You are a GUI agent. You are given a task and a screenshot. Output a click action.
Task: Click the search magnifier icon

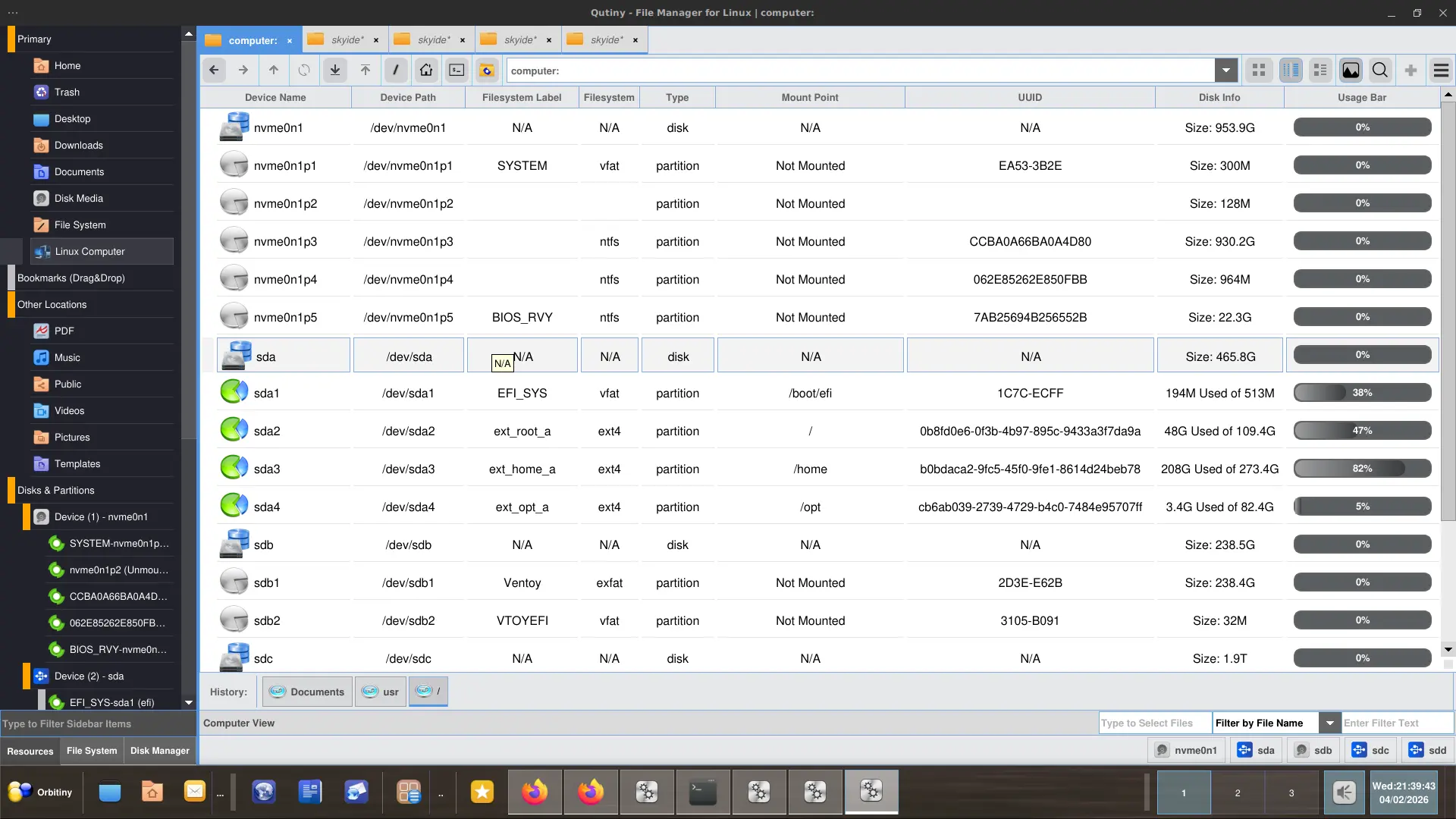1380,71
